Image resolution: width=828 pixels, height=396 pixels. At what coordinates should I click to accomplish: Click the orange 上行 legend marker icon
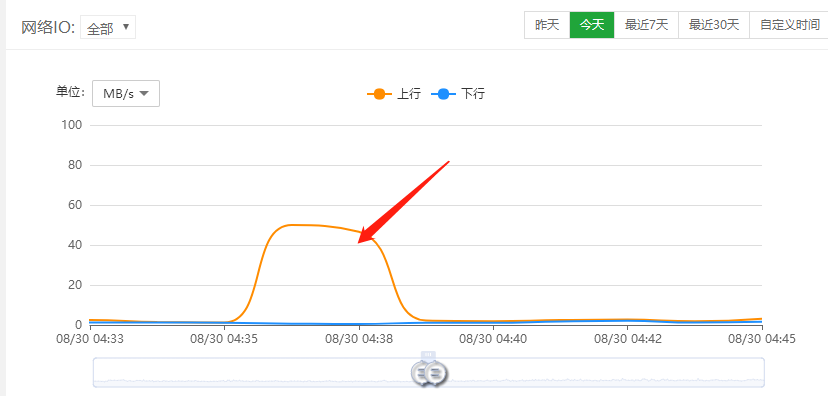coord(379,95)
